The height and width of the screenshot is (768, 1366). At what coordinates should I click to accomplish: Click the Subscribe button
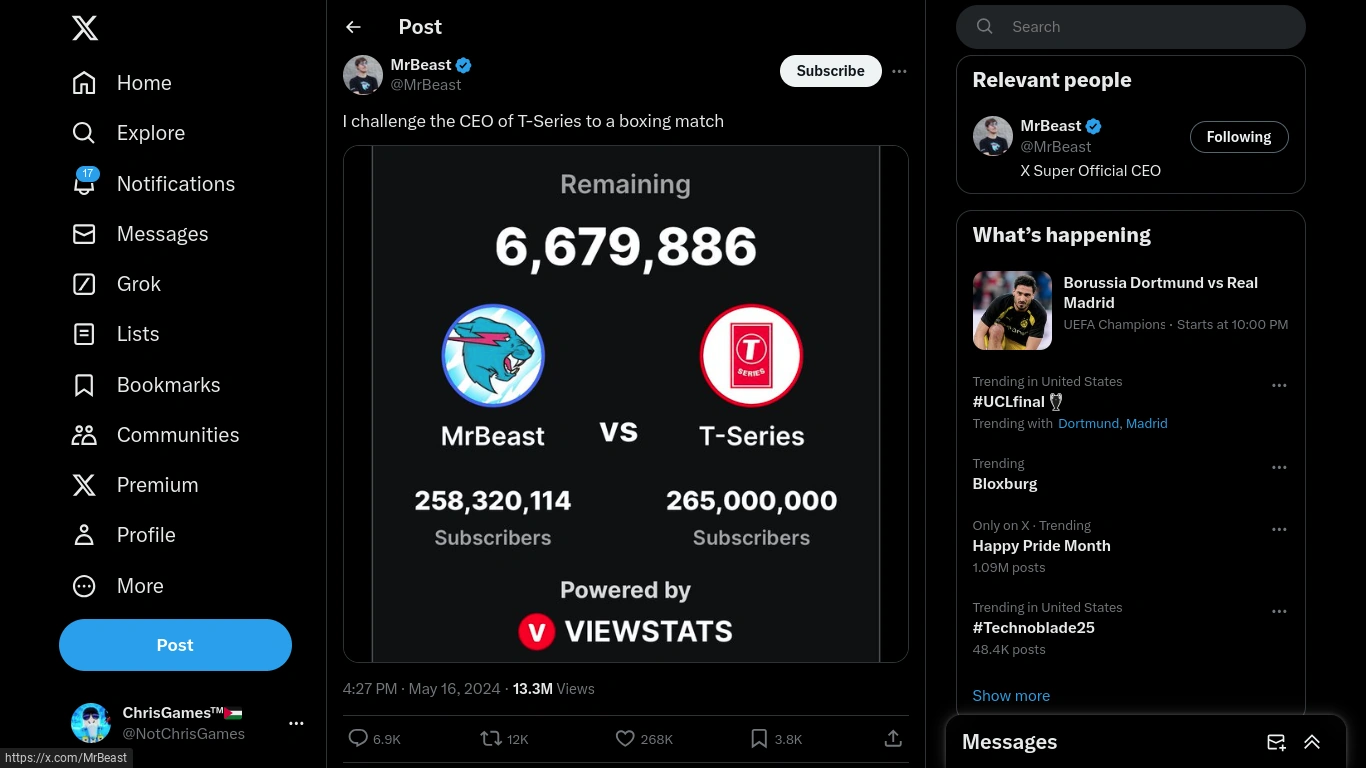pyautogui.click(x=830, y=71)
